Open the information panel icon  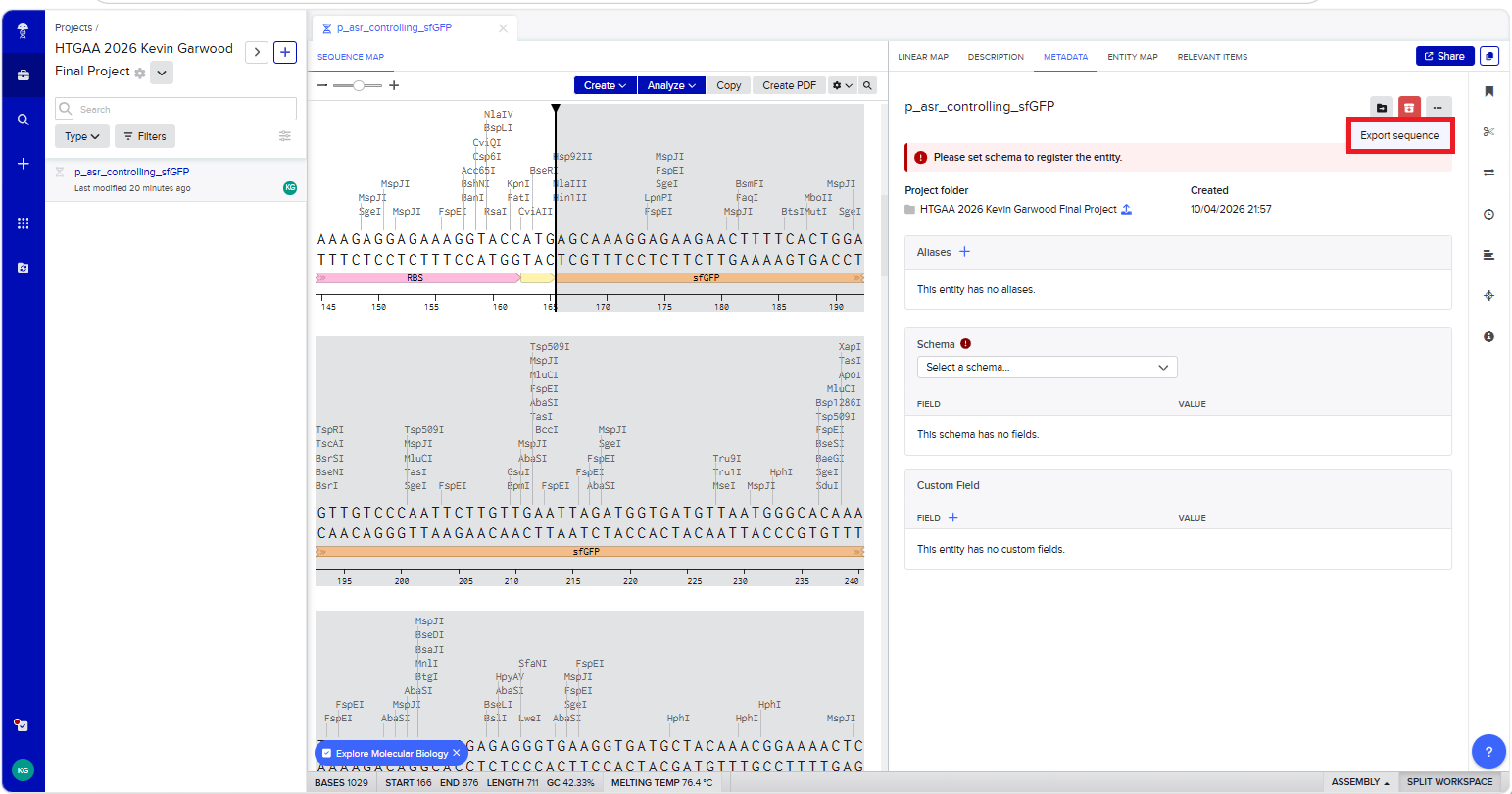[1489, 336]
